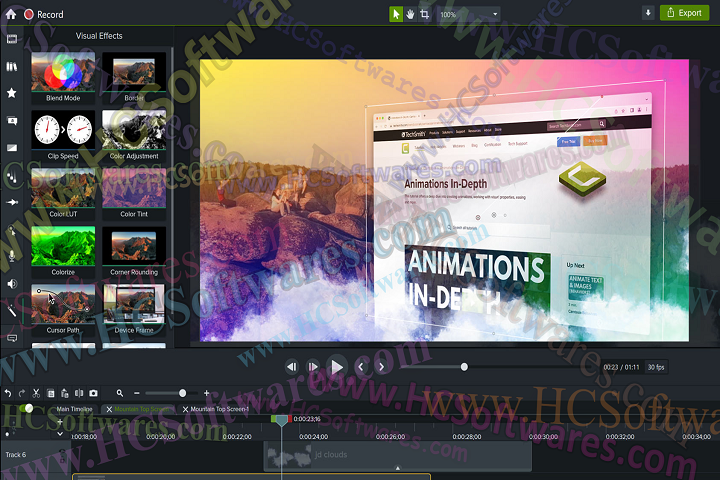Image resolution: width=720 pixels, height=480 pixels.
Task: Choose the Device Frame effect
Action: 134,310
